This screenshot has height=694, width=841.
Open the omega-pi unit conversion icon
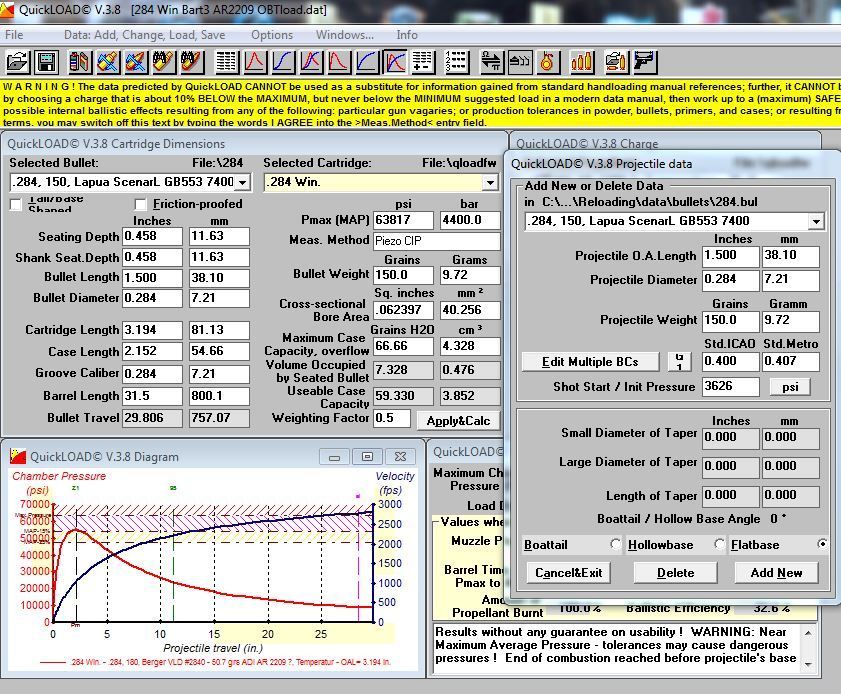(x=491, y=62)
